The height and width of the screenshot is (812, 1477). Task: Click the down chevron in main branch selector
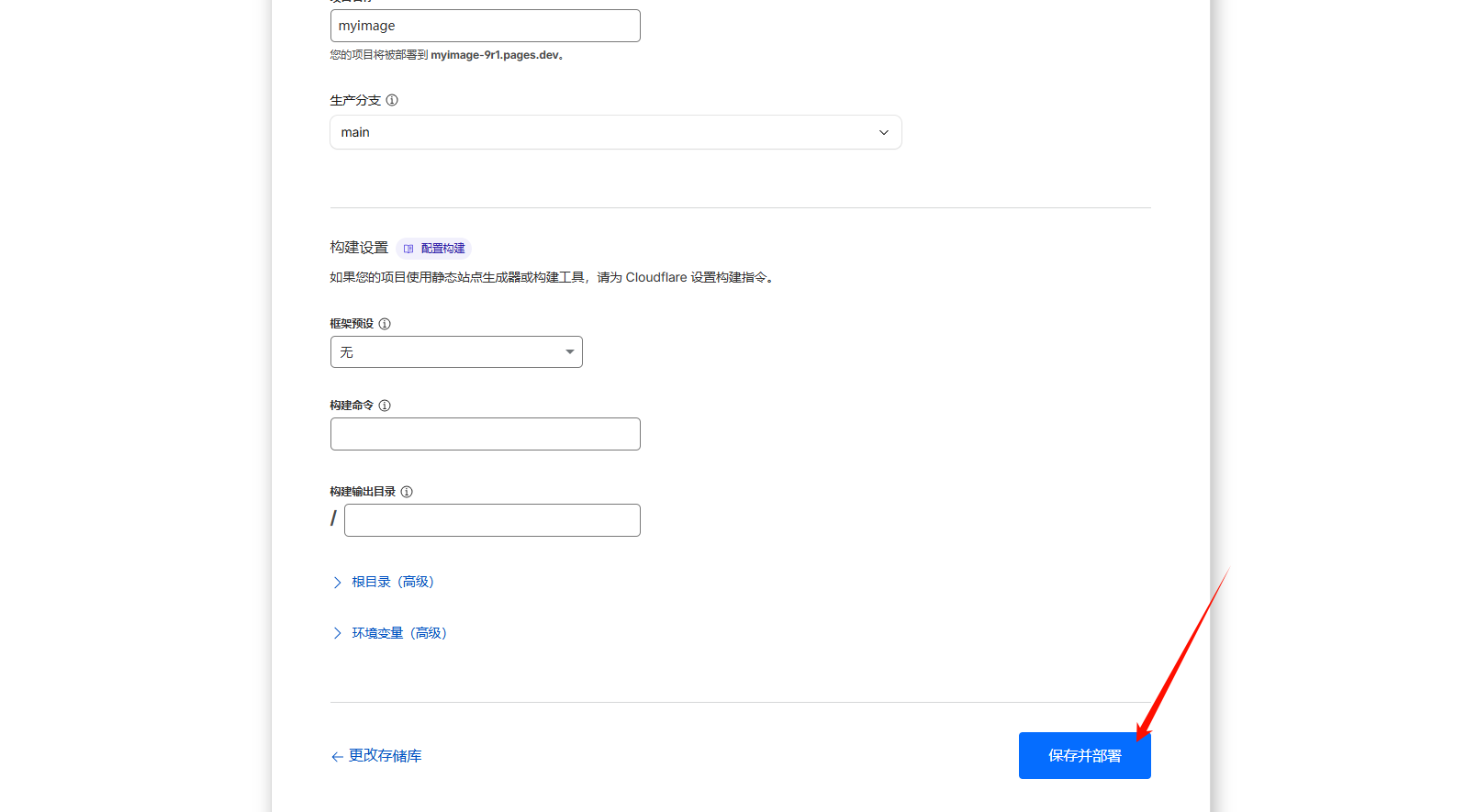point(883,132)
